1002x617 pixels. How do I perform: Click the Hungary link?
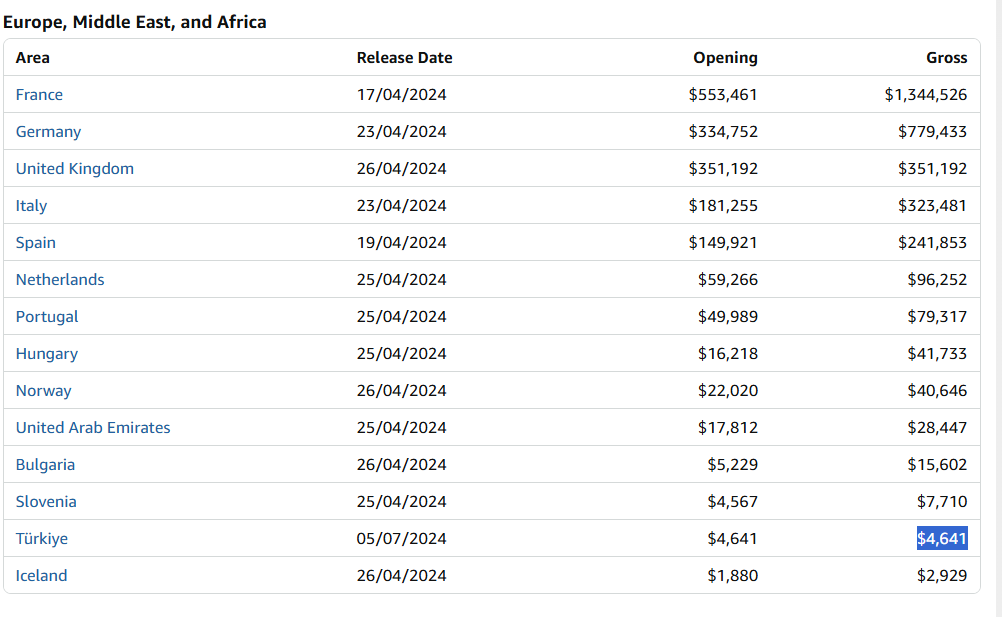(46, 354)
